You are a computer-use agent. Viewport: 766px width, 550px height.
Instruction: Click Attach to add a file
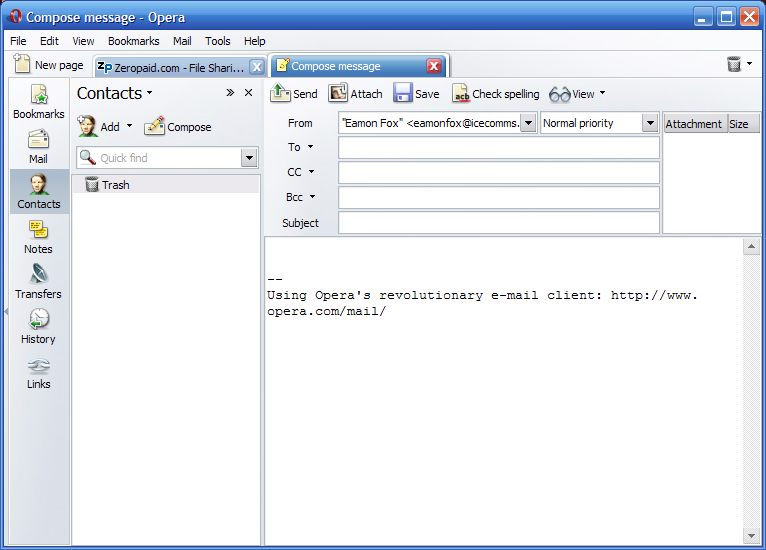coord(355,93)
